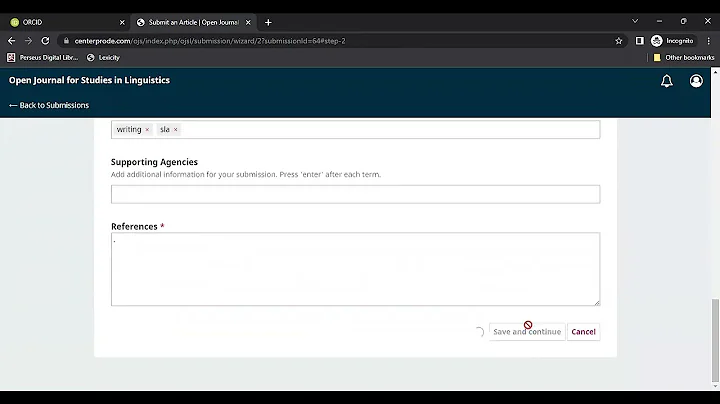Restore down the browser window
The image size is (720, 404).
coord(684,21)
